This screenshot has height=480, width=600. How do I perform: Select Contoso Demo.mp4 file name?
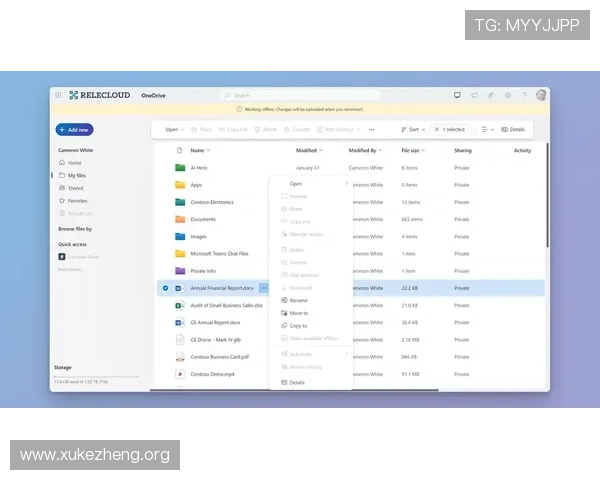212,374
